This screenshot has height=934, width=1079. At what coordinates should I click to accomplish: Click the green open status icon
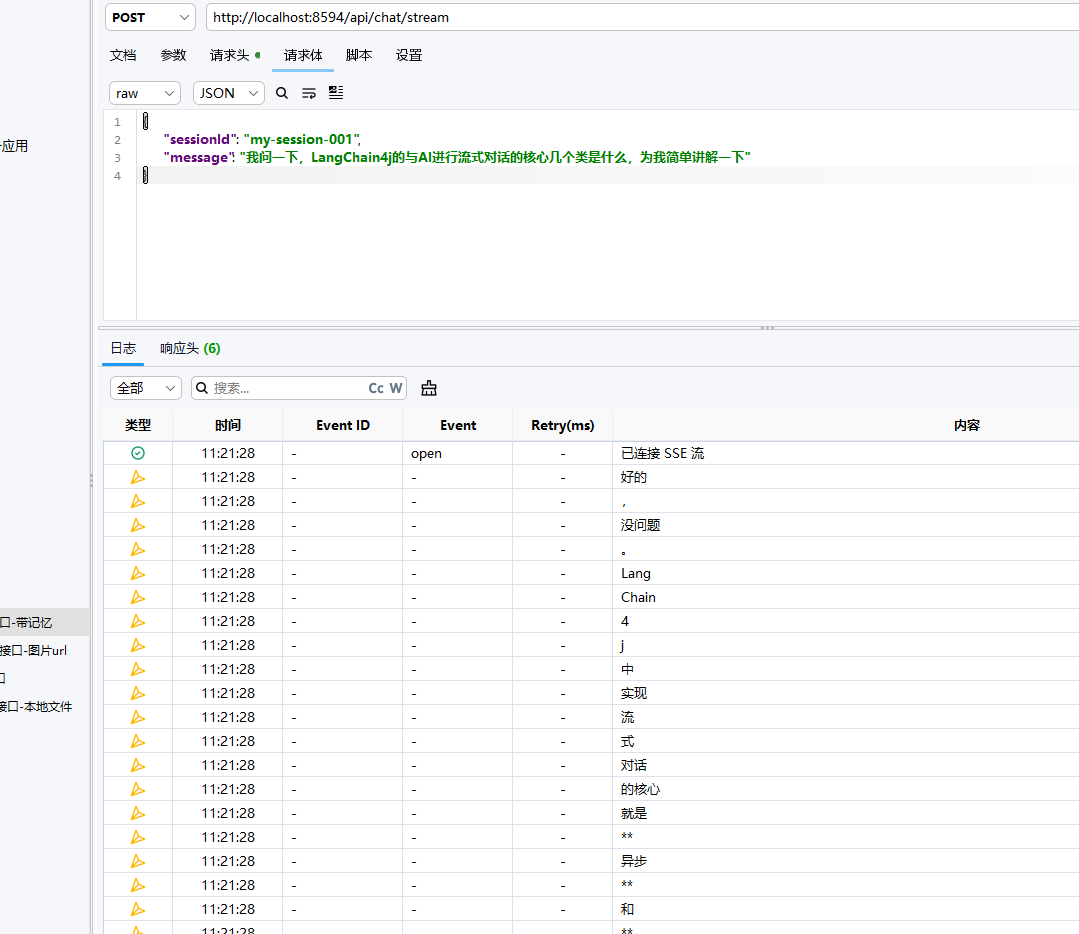(x=138, y=453)
